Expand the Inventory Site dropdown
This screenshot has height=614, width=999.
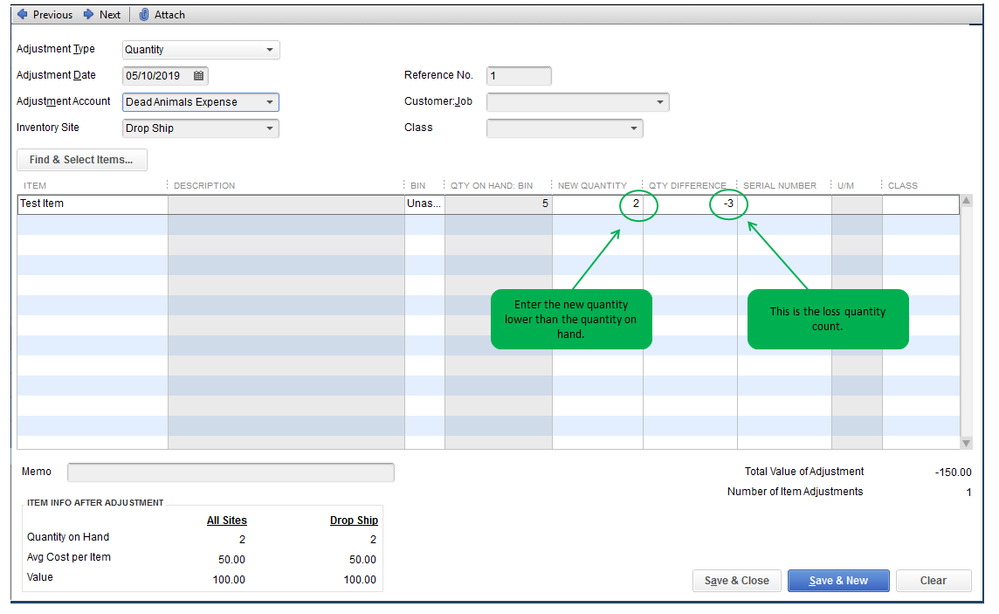pos(270,128)
